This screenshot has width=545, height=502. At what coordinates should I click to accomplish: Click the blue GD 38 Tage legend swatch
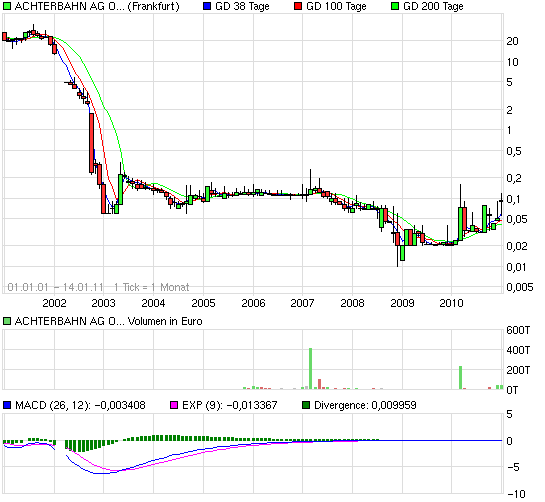[207, 6]
